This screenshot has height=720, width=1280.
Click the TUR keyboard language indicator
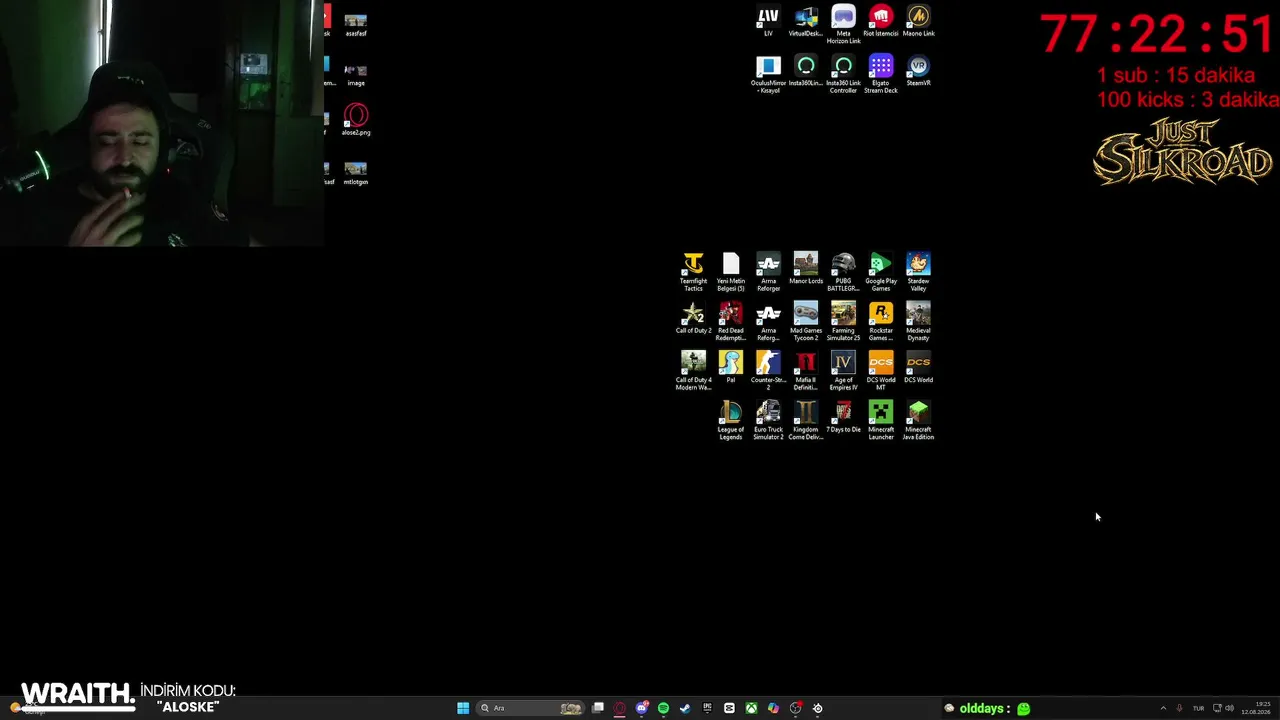tap(1198, 708)
